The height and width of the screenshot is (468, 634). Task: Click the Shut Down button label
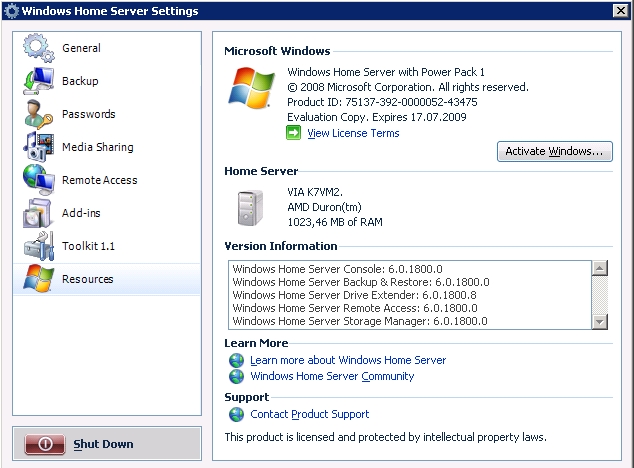(x=103, y=444)
